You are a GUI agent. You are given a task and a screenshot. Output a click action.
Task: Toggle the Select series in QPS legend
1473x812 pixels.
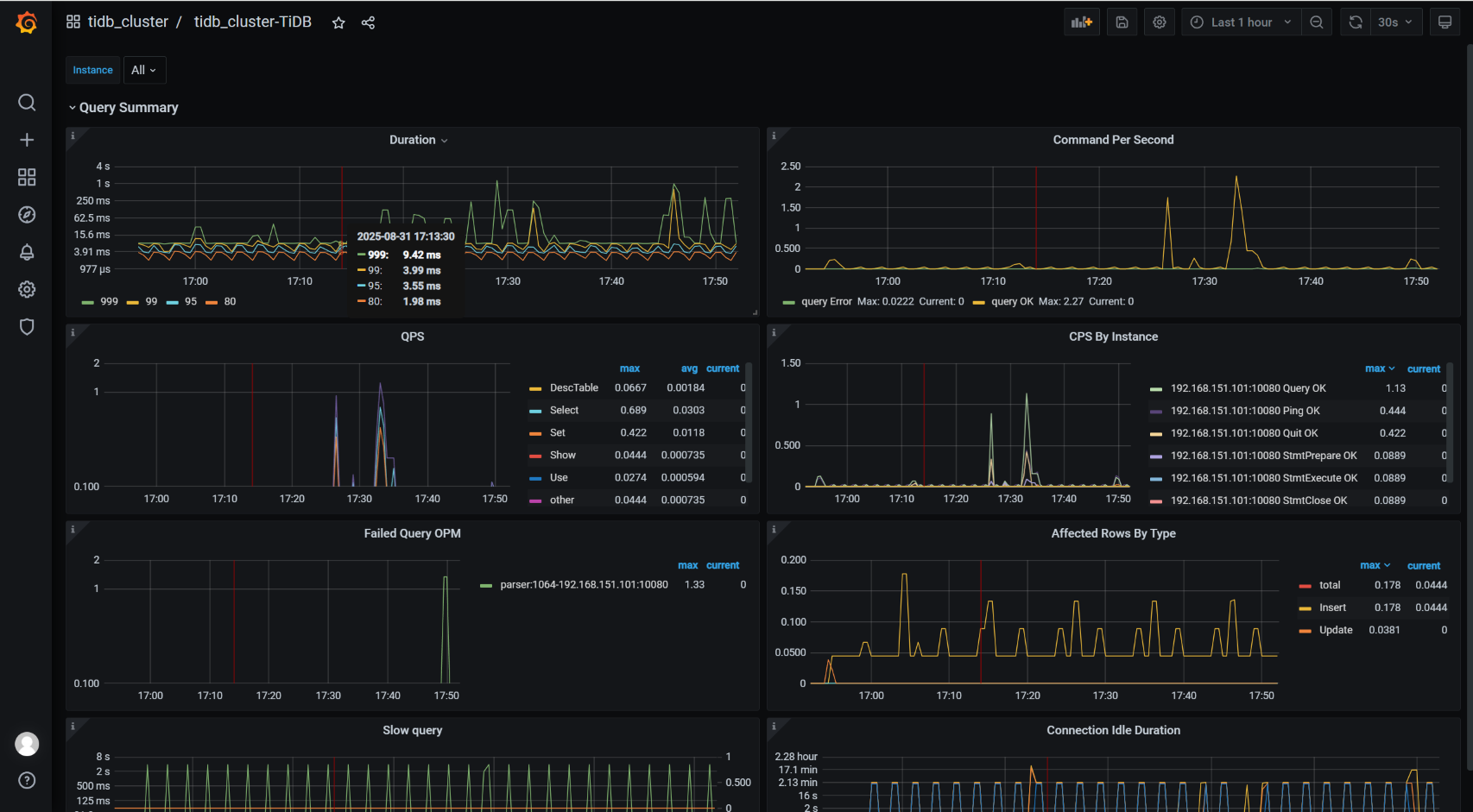coord(564,411)
